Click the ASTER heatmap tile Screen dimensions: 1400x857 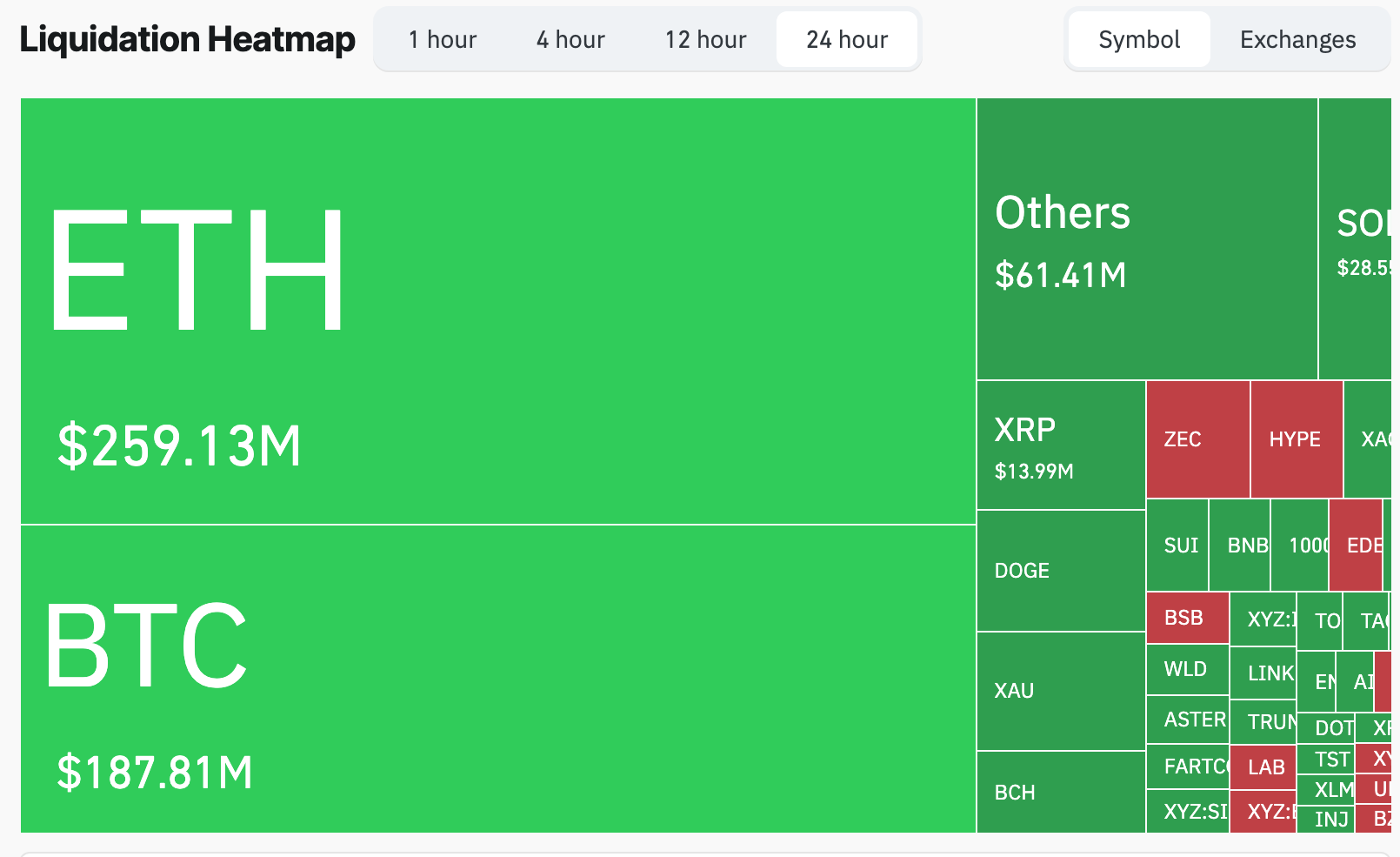click(x=1188, y=720)
